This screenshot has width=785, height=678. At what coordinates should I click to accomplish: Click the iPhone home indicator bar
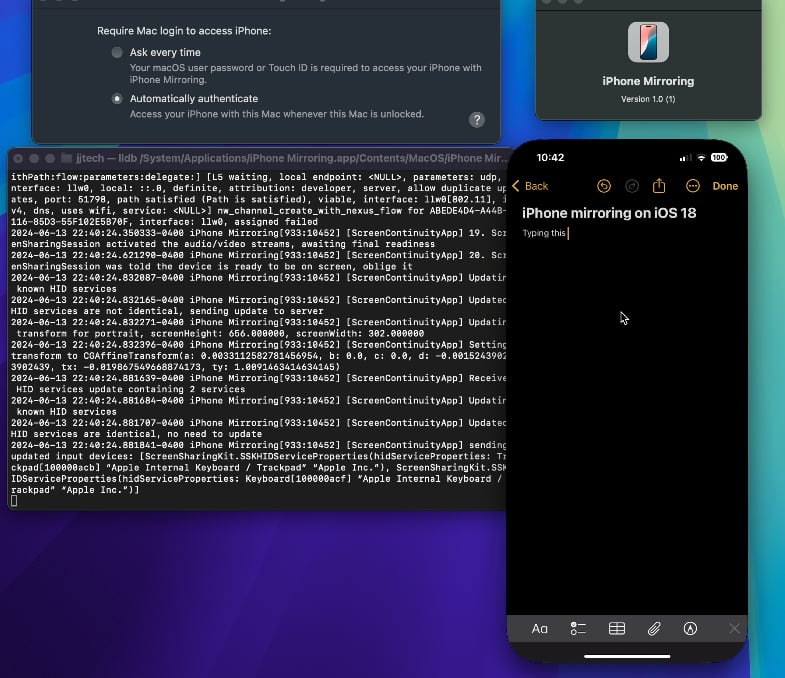coord(626,657)
